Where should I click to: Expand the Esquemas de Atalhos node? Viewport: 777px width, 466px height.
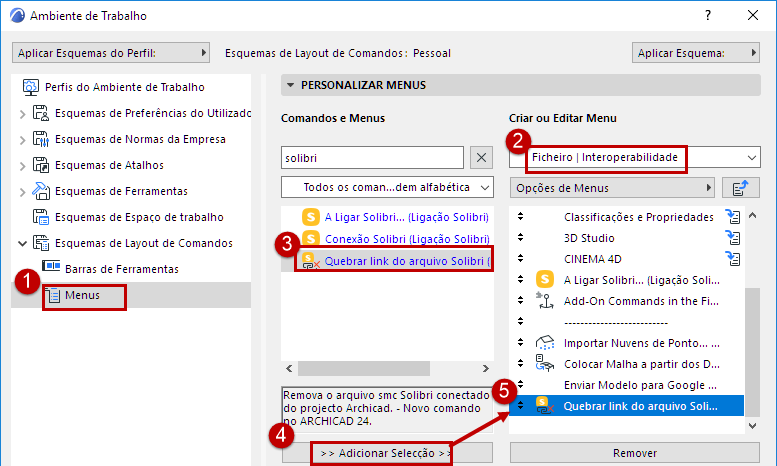point(22,166)
